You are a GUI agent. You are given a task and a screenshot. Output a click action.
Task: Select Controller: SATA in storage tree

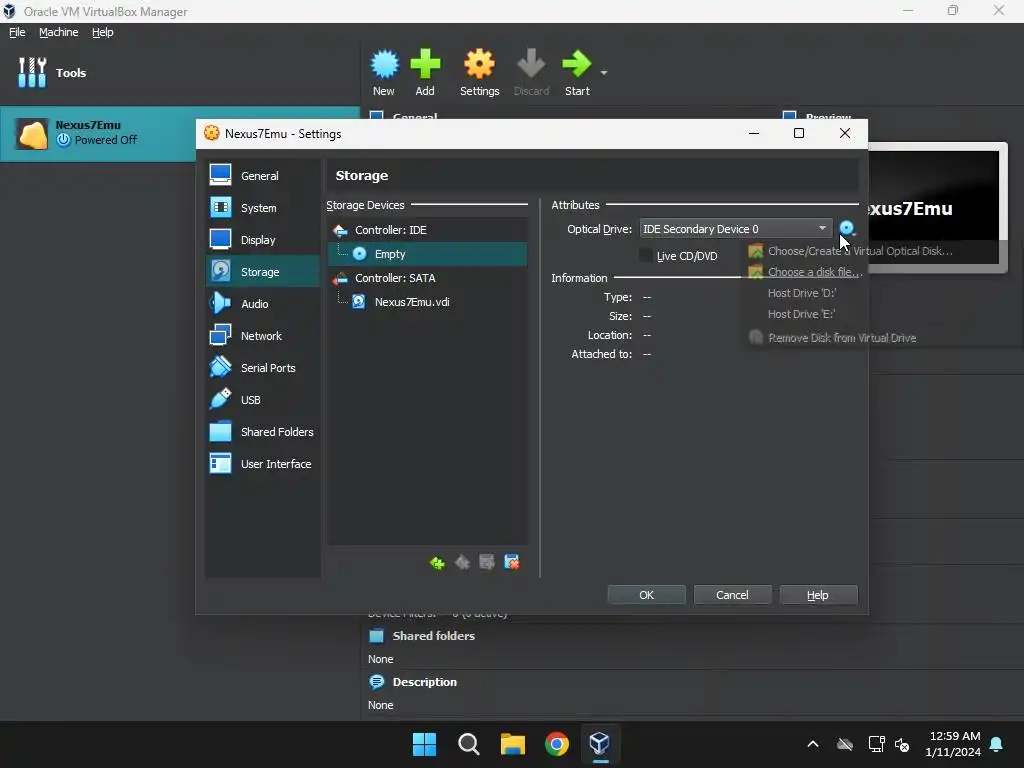pyautogui.click(x=427, y=278)
